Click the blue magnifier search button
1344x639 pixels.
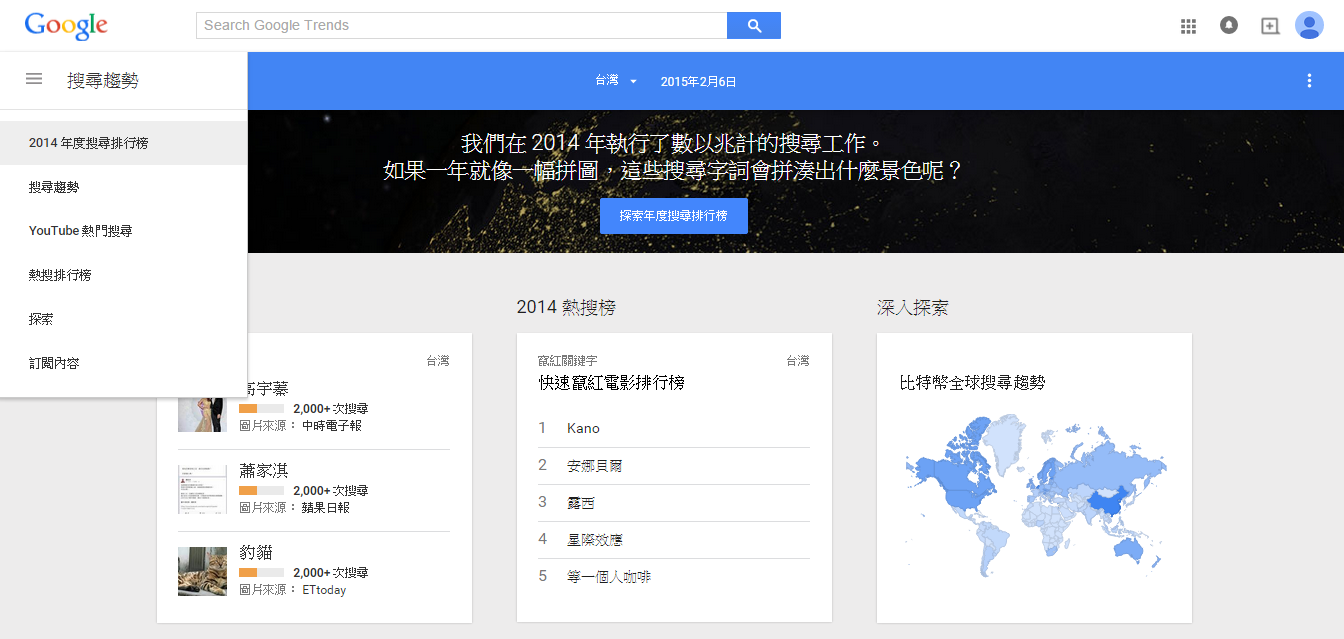pyautogui.click(x=754, y=26)
